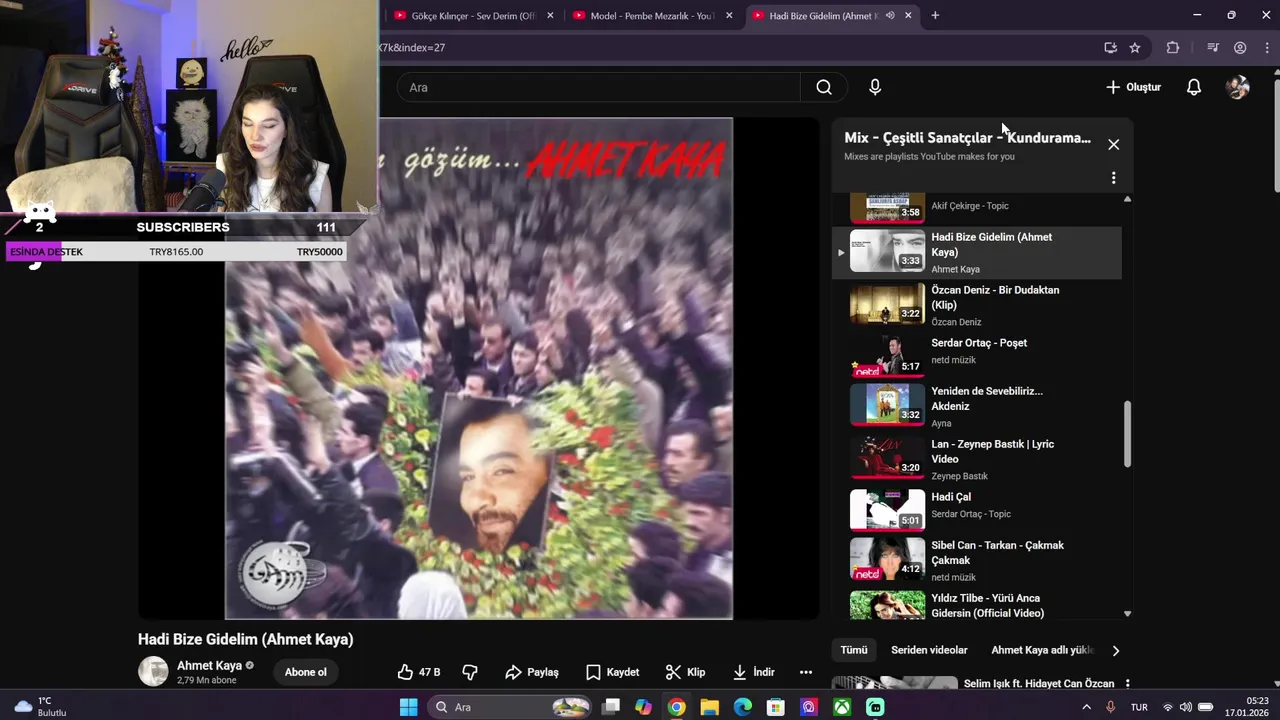Viewport: 1280px width, 720px height.
Task: Open Lan - Zeynep Bastık Lyric Video
Action: (977, 458)
